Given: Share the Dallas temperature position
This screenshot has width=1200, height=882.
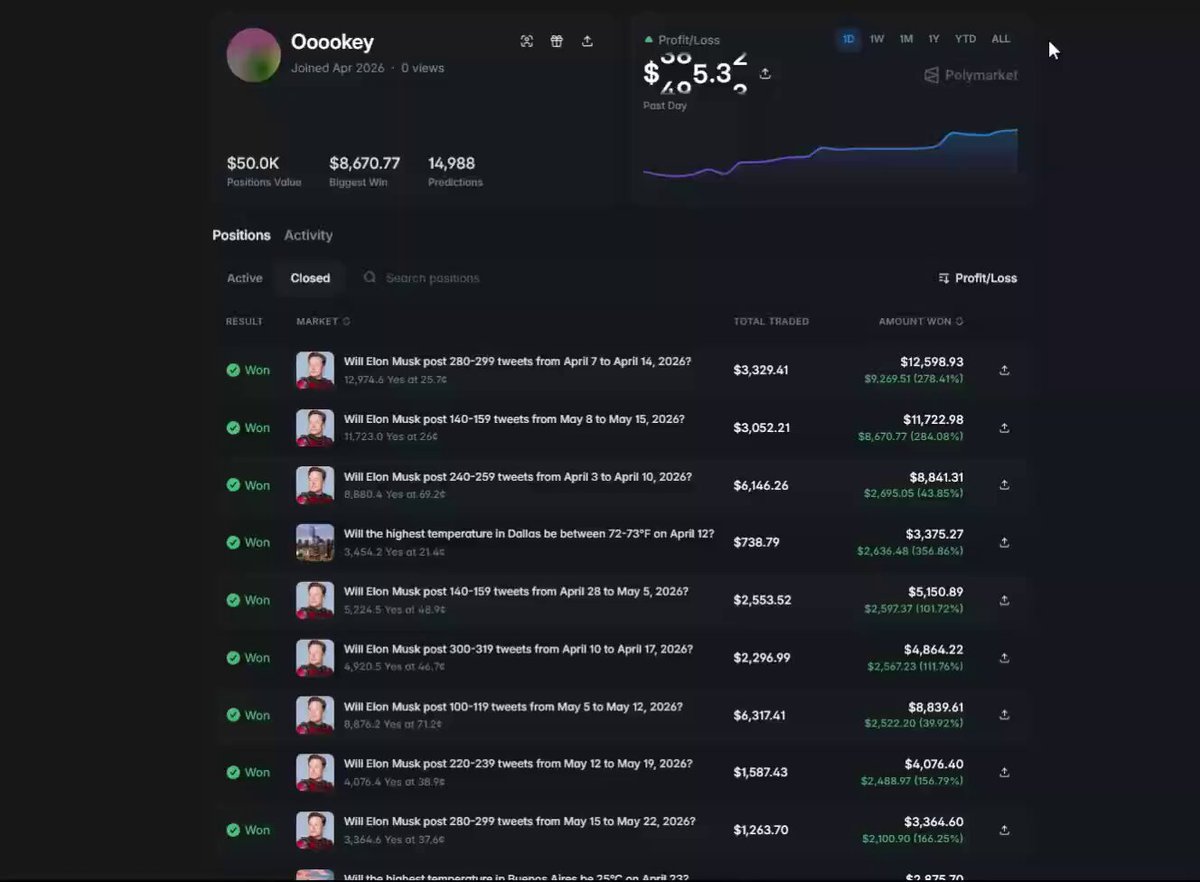Looking at the screenshot, I should pyautogui.click(x=1004, y=543).
